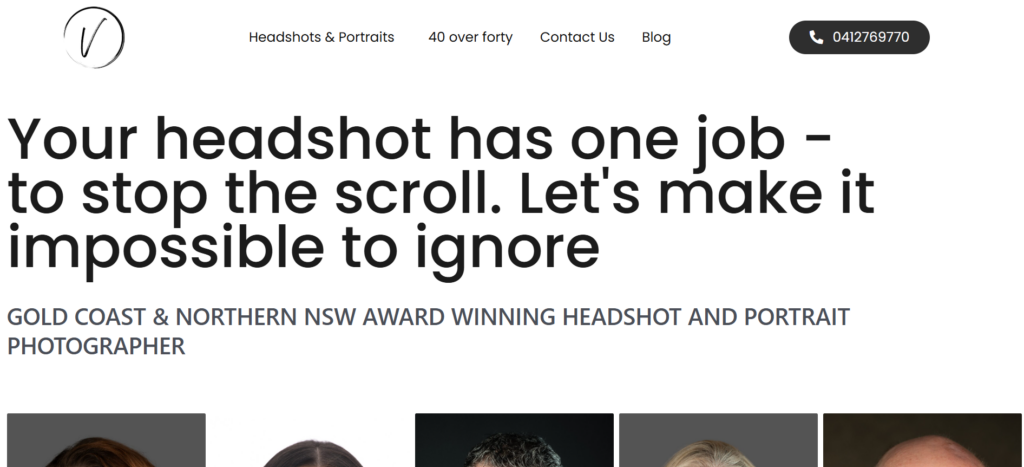Call the number 0412769770 button
1024x467 pixels.
859,37
